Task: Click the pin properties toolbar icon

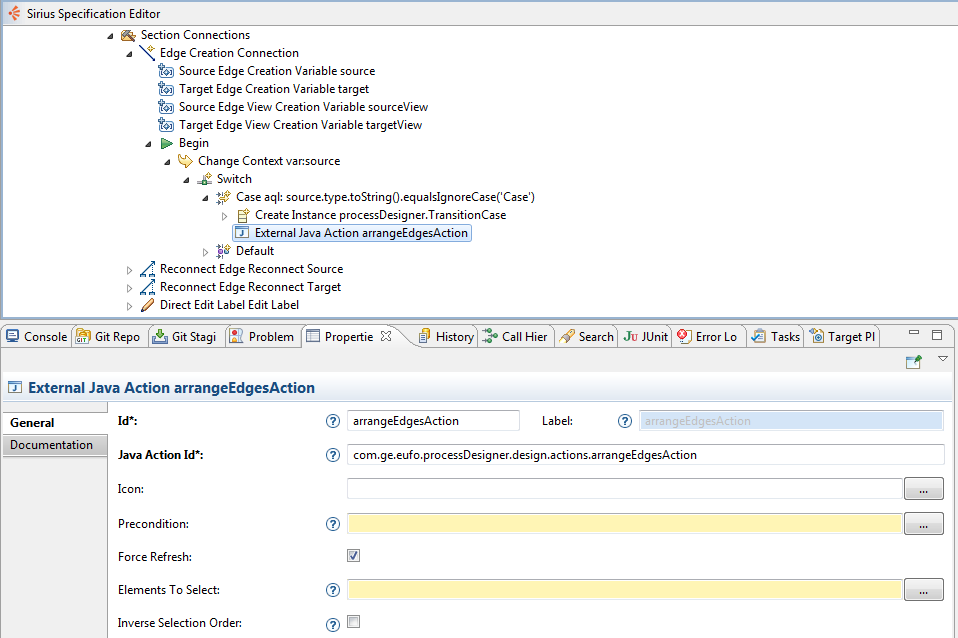Action: (913, 362)
